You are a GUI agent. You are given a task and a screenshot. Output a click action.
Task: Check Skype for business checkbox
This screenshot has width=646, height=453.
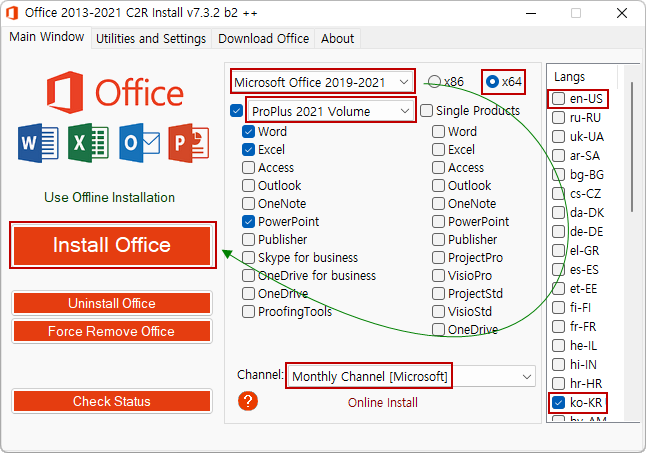pyautogui.click(x=248, y=257)
